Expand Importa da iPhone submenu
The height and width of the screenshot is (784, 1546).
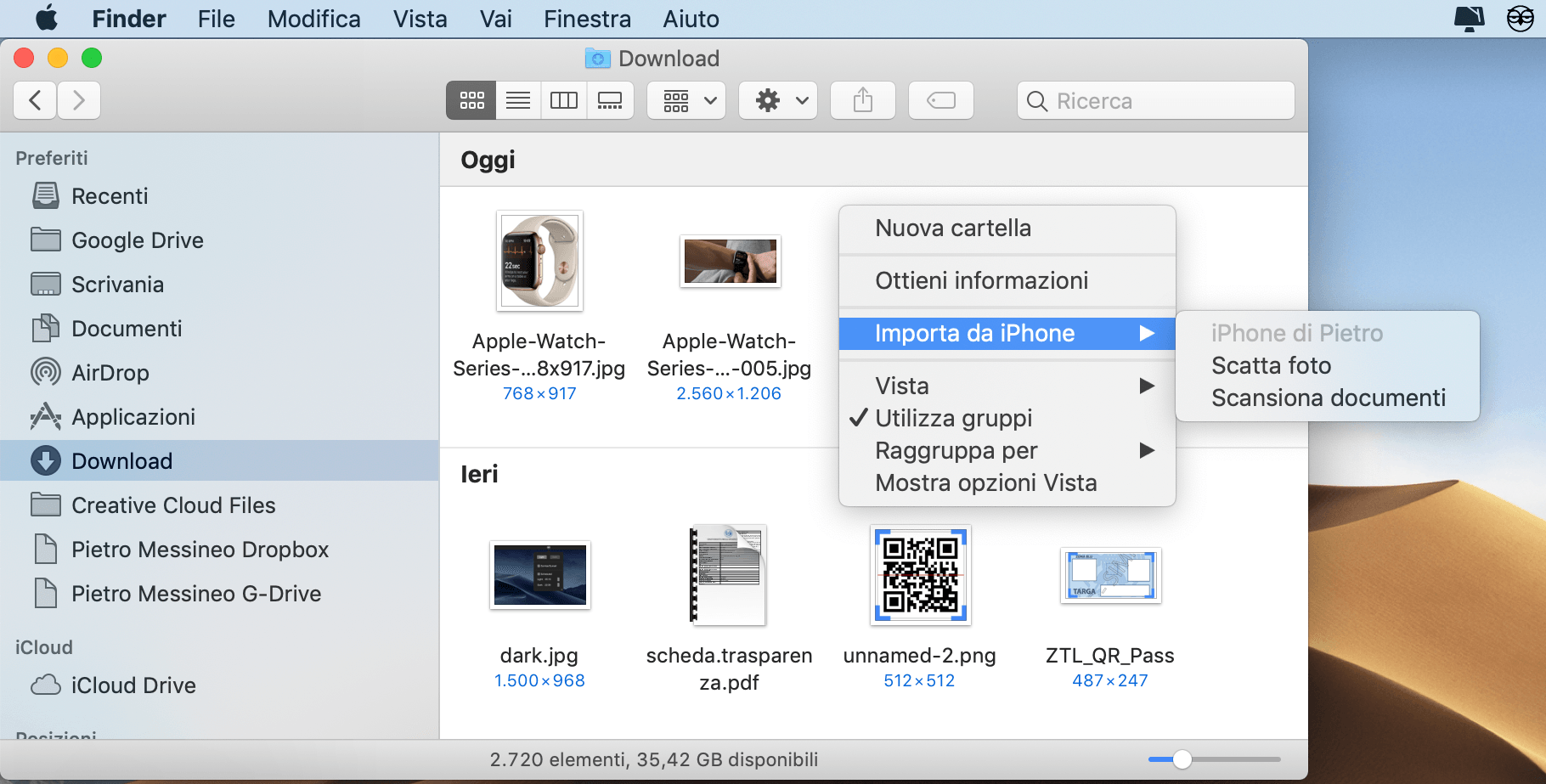(x=1007, y=334)
